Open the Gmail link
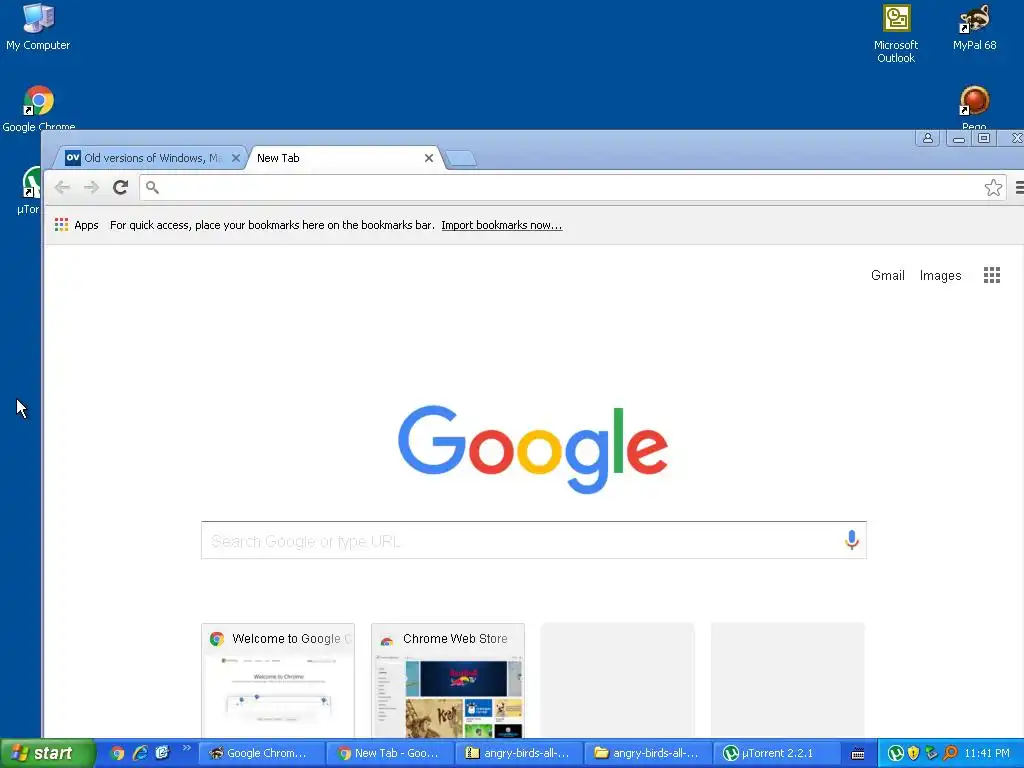The height and width of the screenshot is (768, 1024). [x=888, y=276]
